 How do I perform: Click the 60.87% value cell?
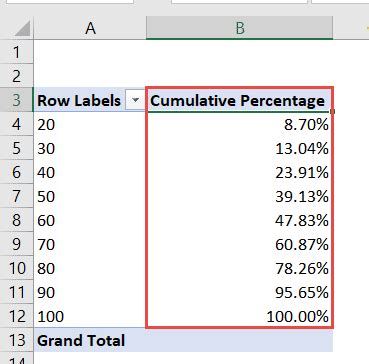tap(239, 244)
